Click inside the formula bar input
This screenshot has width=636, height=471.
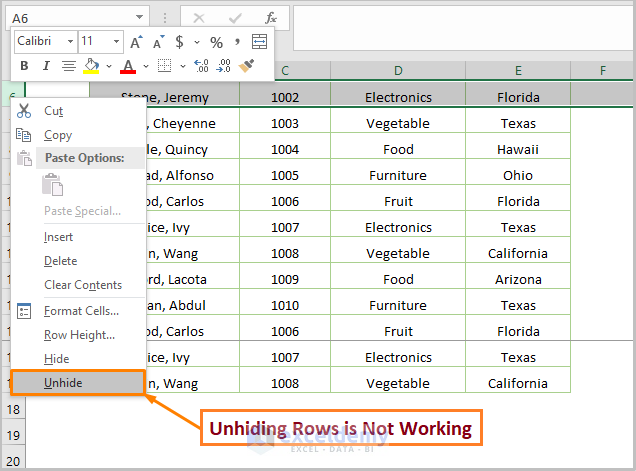pos(464,28)
